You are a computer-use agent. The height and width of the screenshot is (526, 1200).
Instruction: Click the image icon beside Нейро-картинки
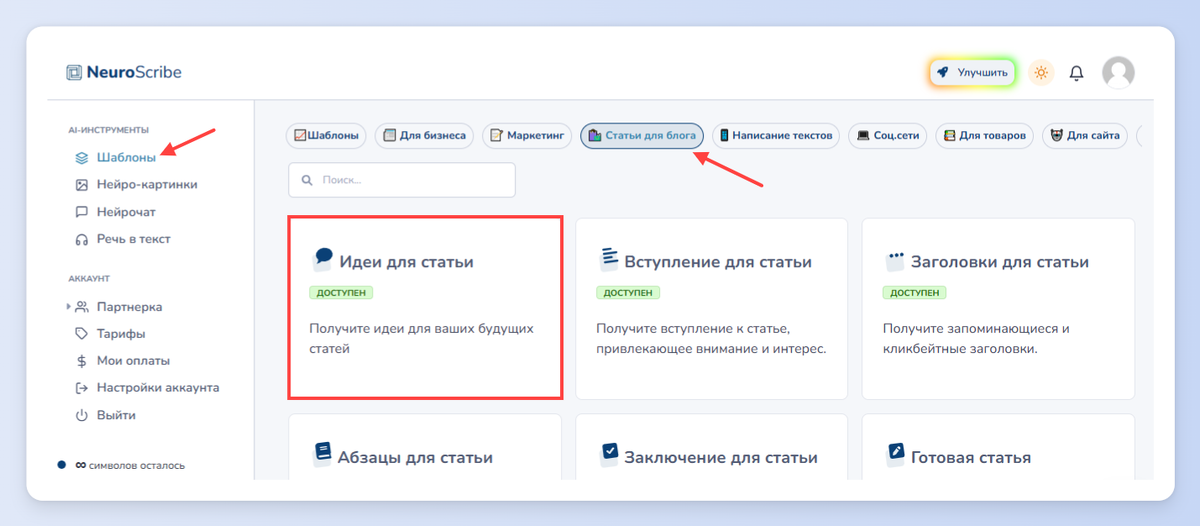coord(83,185)
